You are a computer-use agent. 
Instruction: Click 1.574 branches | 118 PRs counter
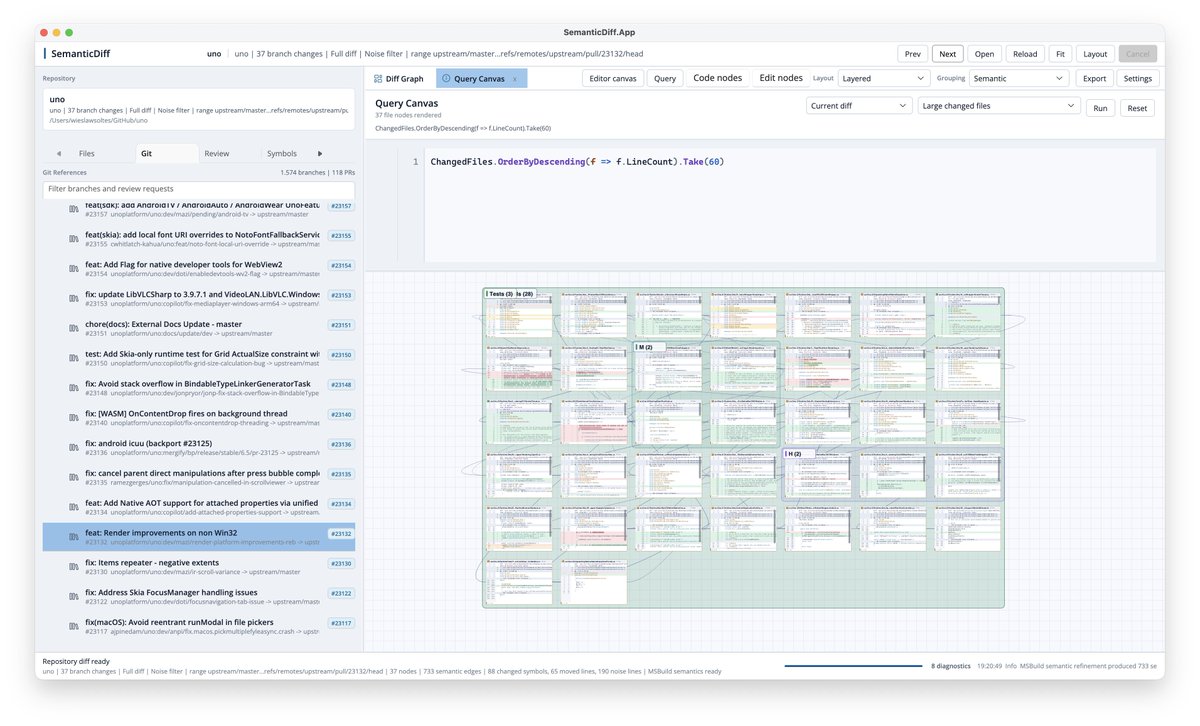(318, 173)
